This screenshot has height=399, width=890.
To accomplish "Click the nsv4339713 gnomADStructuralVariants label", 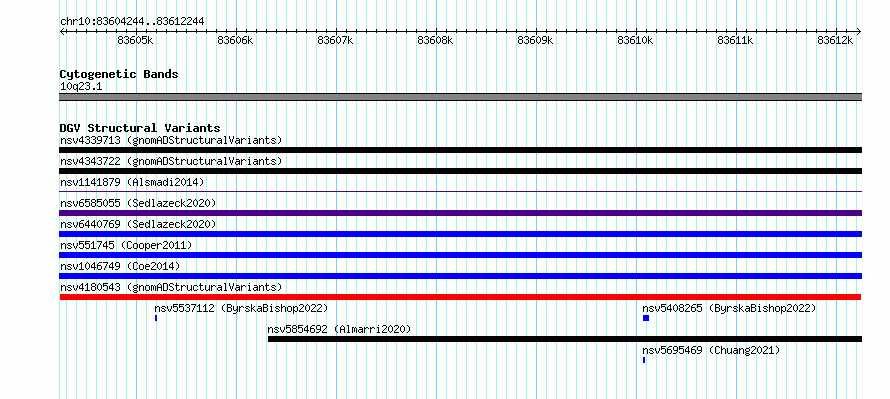I will (x=171, y=140).
